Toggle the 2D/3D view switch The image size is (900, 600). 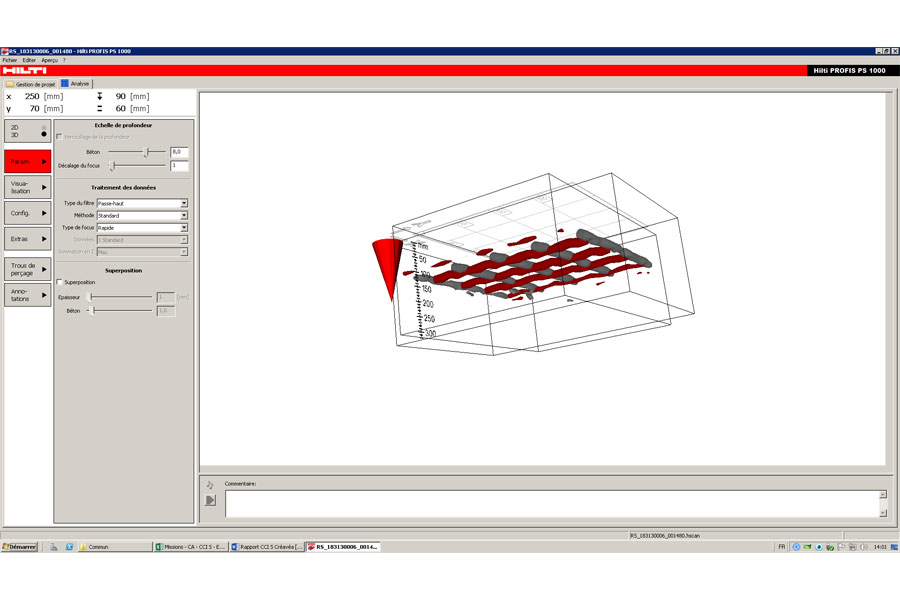27,131
